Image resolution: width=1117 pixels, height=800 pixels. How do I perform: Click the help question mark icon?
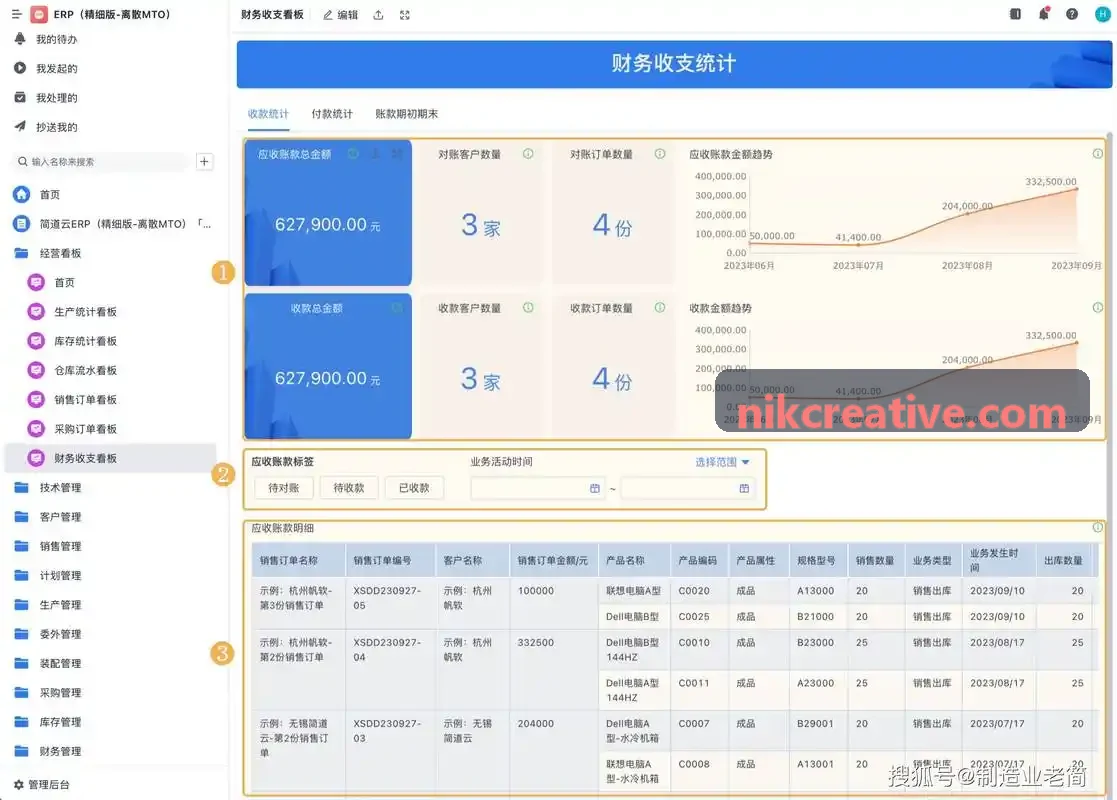coord(1071,14)
